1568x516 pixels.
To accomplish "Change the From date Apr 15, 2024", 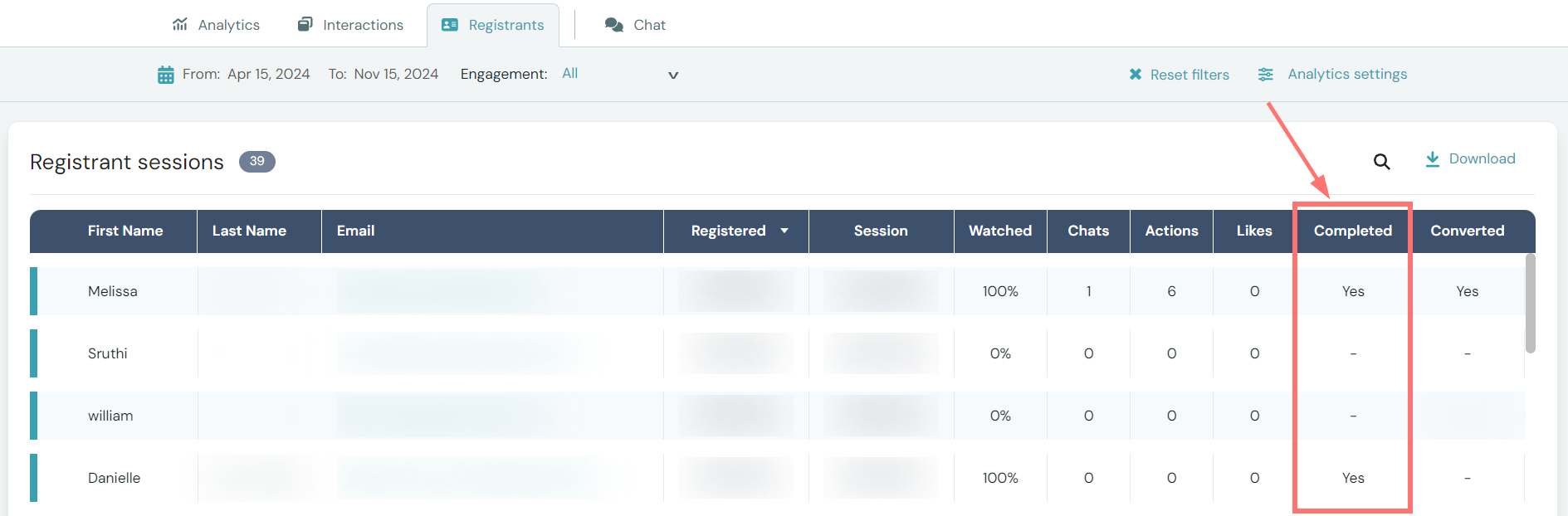I will [269, 74].
